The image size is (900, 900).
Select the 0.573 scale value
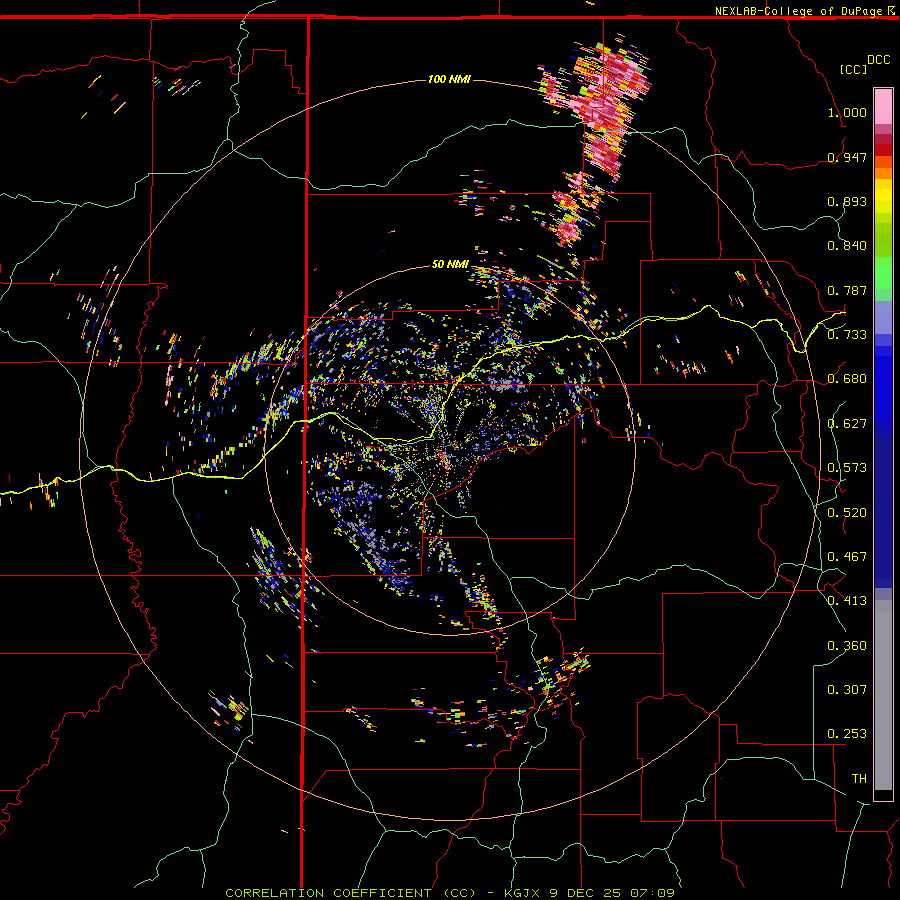click(847, 468)
